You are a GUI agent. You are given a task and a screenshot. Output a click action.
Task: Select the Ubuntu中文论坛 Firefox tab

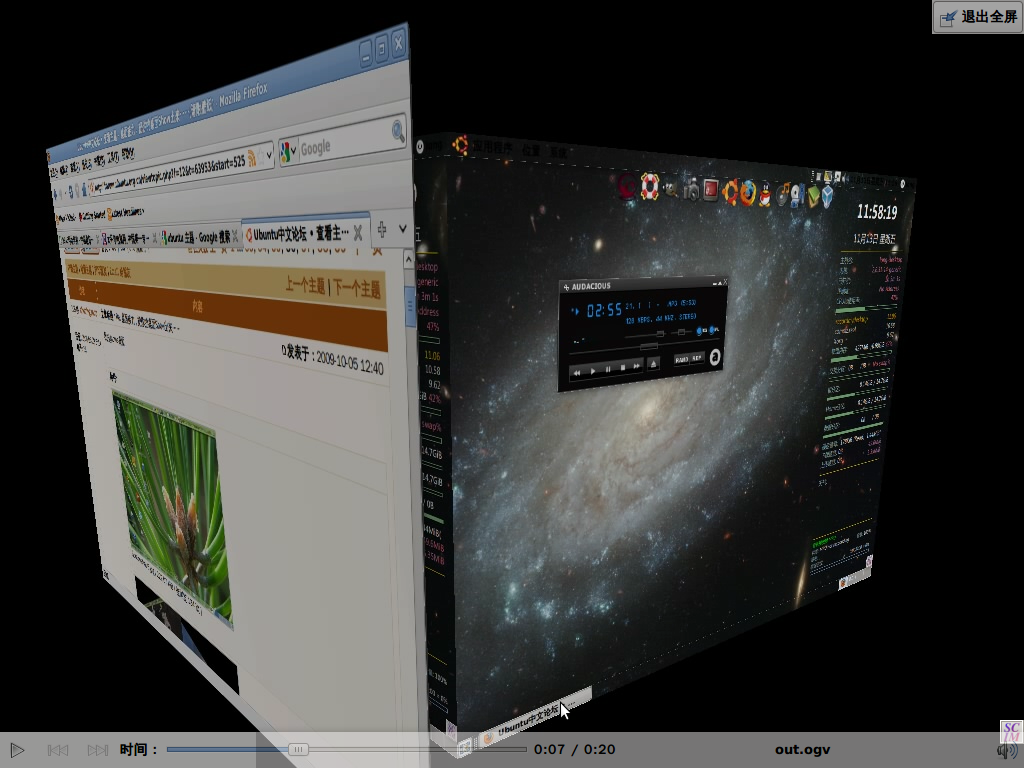coord(300,233)
